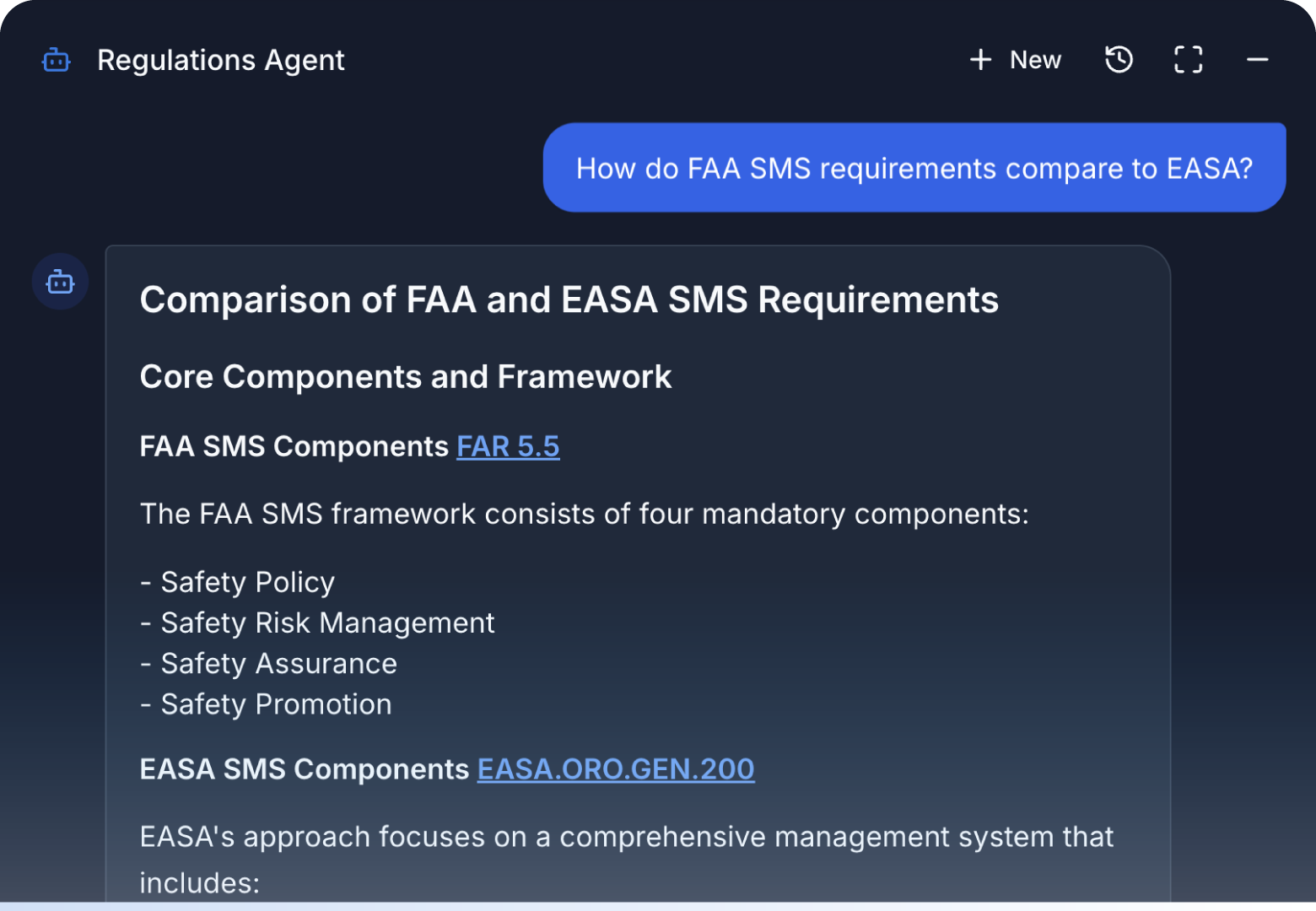Click the Regulations Agent robot logo
The image size is (1316, 911).
[x=57, y=60]
